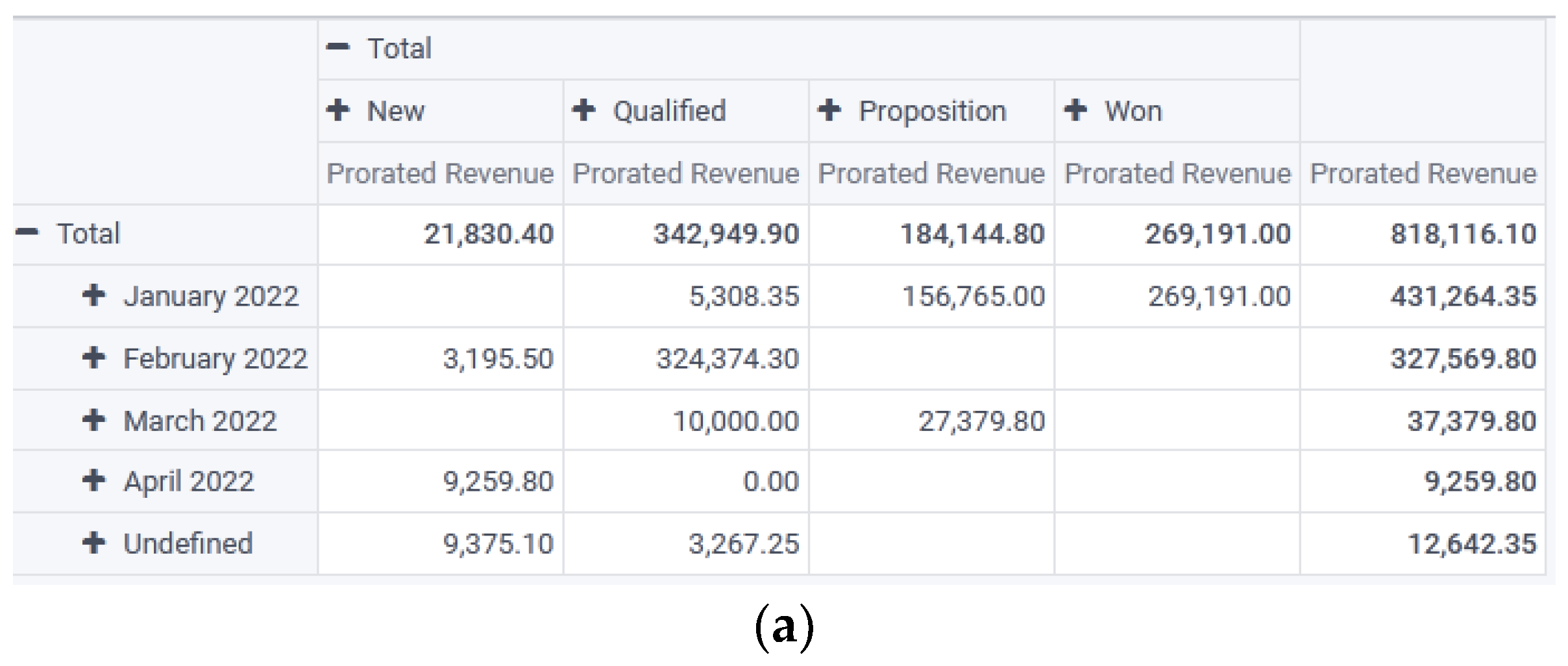The image size is (1568, 666).
Task: Click Won value 269,191.00 for January 2022
Action: pos(1219,297)
